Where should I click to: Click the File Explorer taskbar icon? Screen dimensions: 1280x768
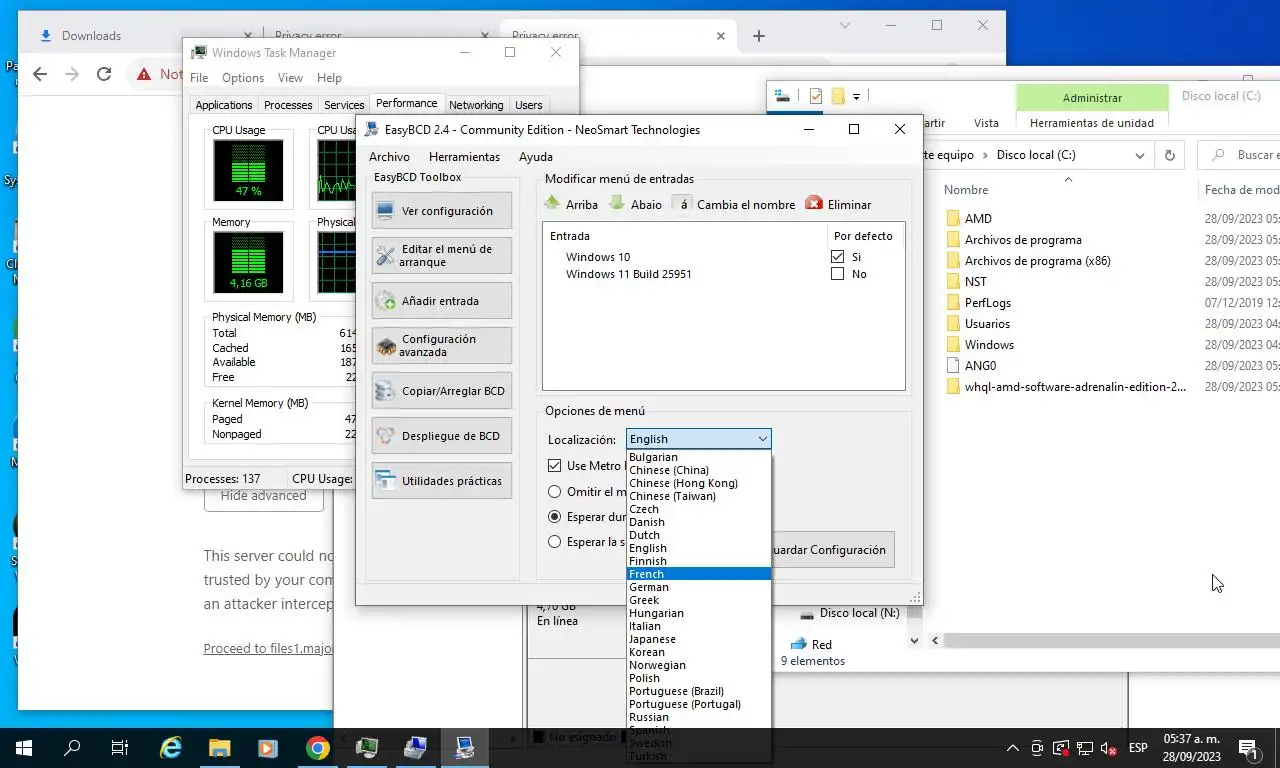click(220, 748)
